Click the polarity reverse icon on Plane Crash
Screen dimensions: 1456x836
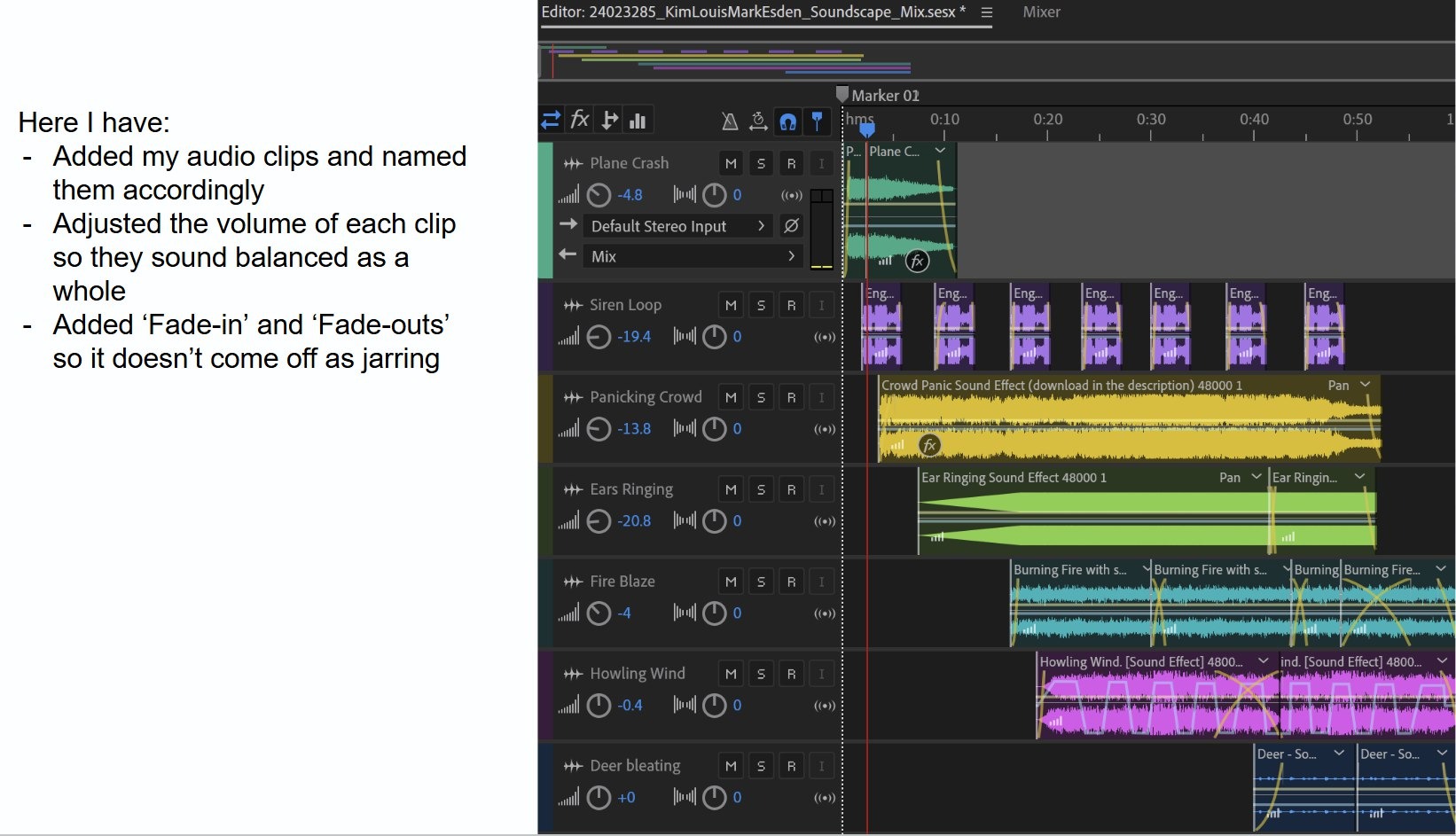point(791,226)
